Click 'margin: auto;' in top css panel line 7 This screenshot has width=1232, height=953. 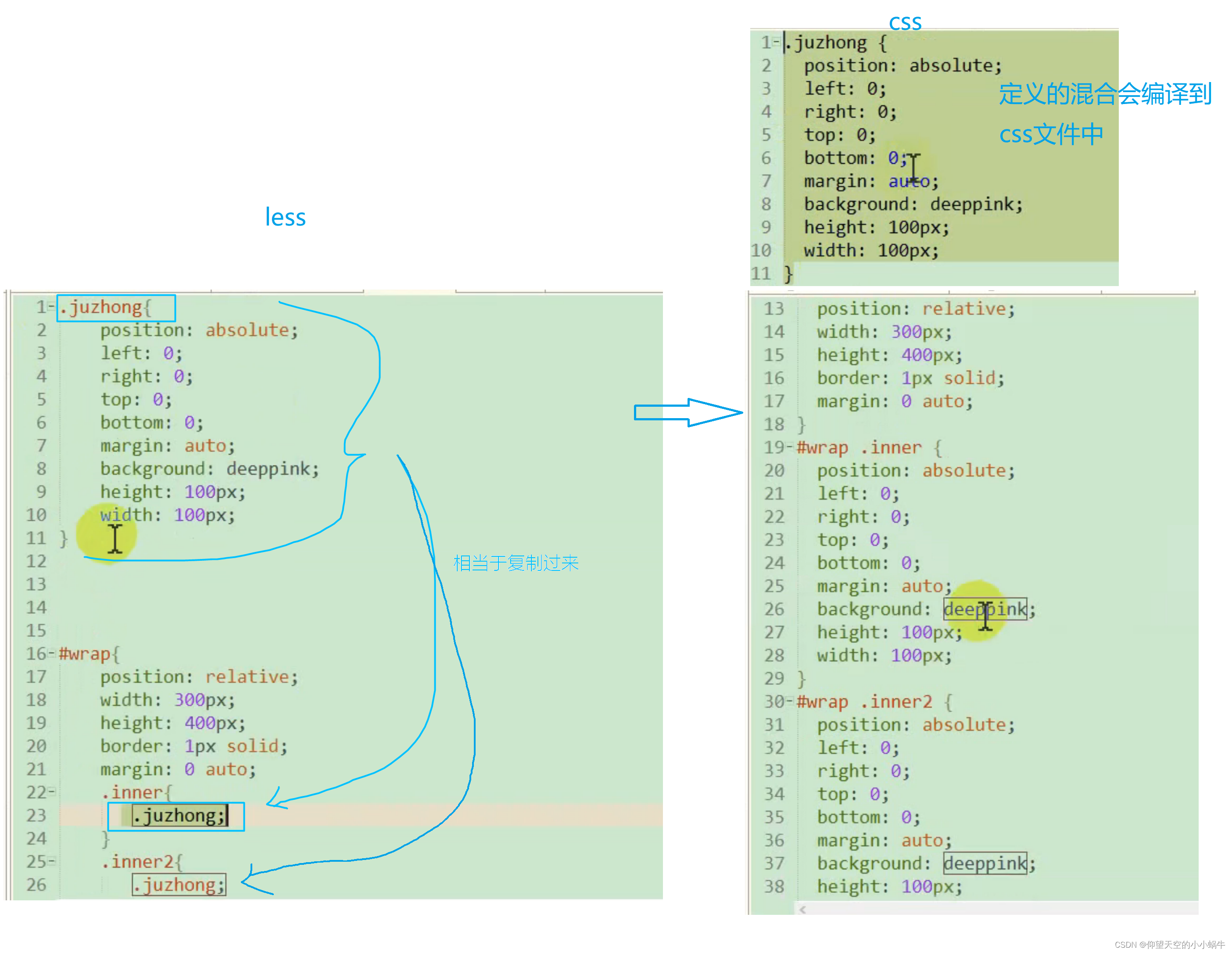[x=871, y=181]
